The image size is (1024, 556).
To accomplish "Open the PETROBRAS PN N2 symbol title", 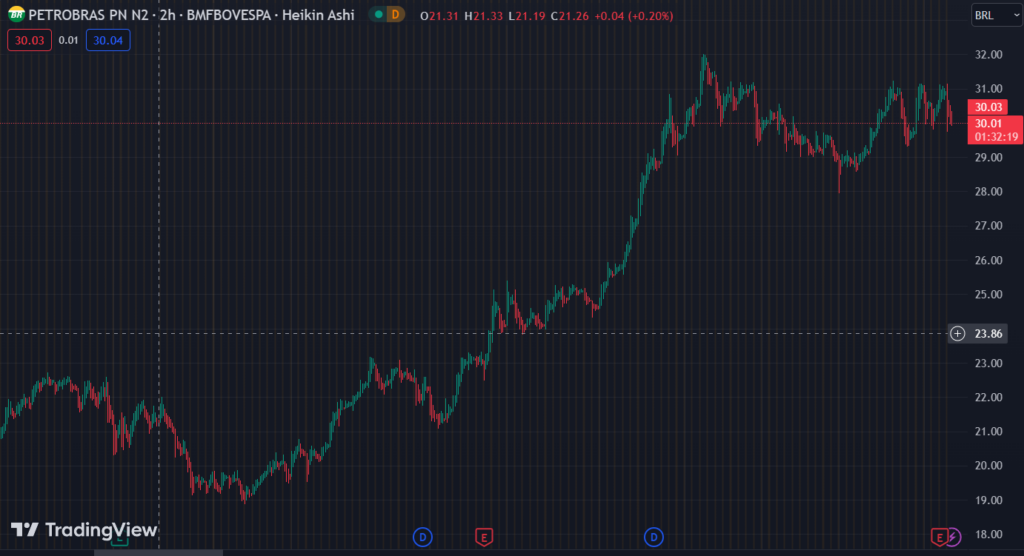I will [x=88, y=15].
